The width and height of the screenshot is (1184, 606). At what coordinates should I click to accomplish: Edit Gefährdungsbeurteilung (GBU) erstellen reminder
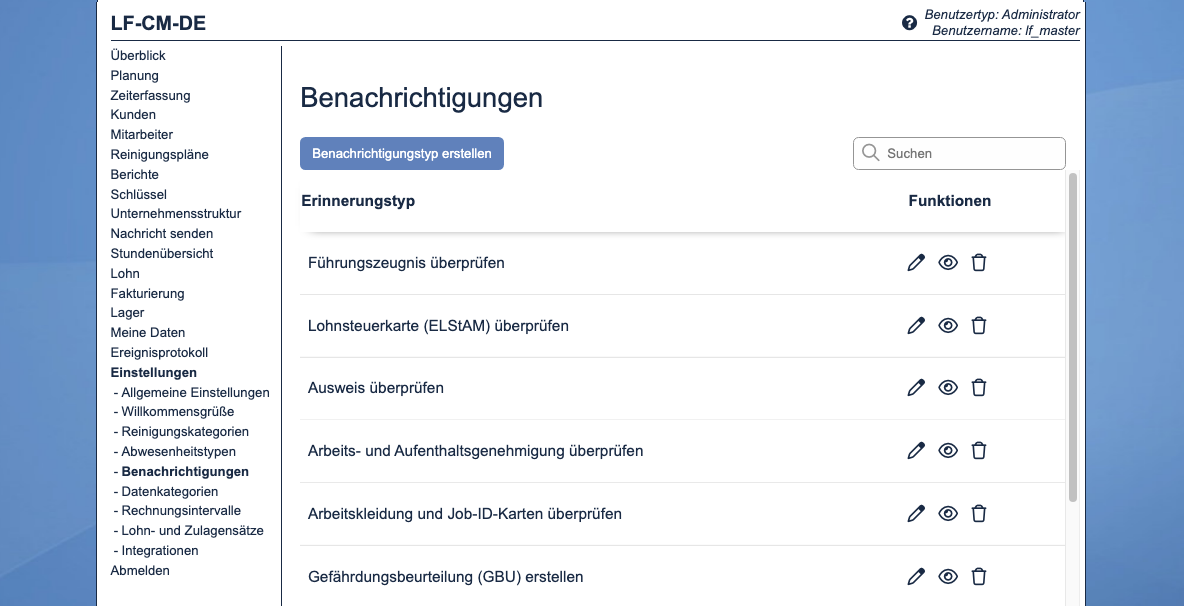tap(916, 576)
